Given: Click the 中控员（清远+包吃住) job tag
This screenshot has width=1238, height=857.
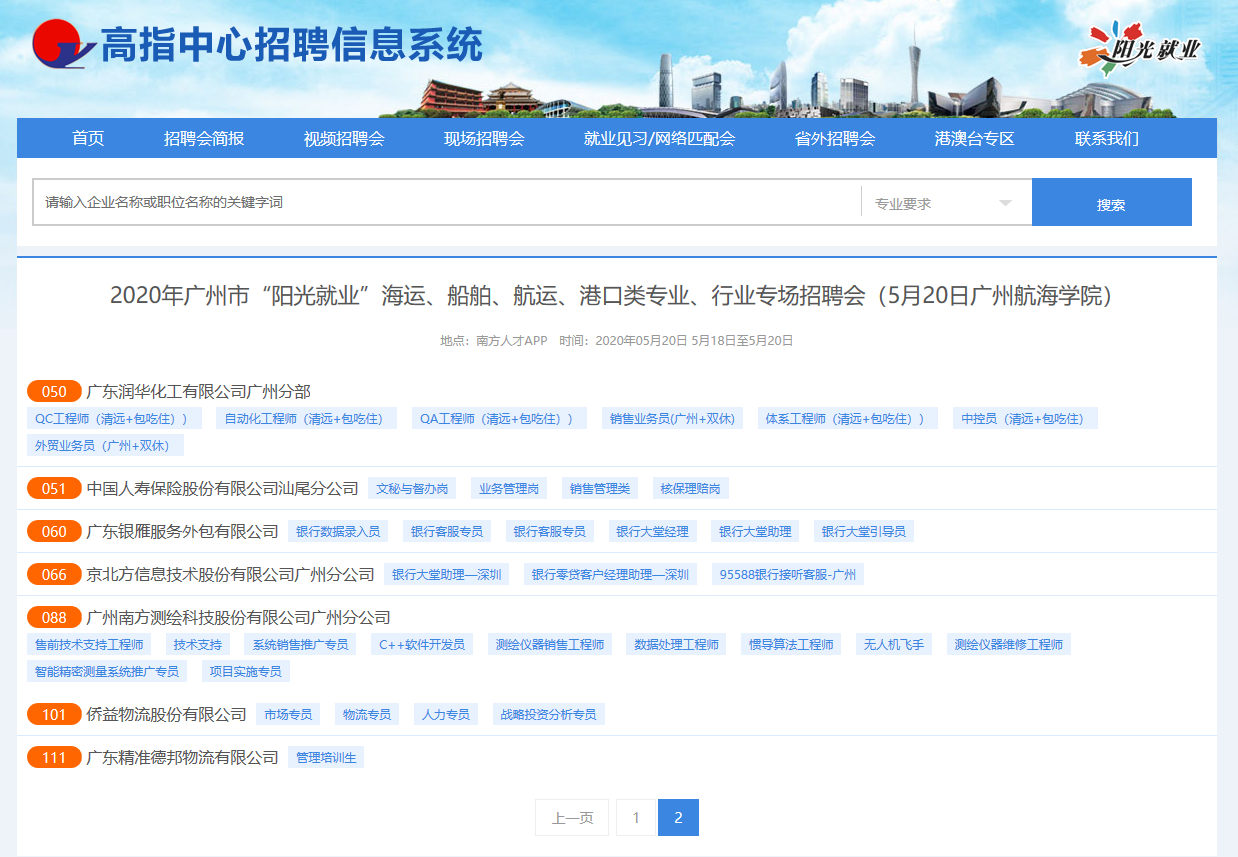Looking at the screenshot, I should 1025,418.
